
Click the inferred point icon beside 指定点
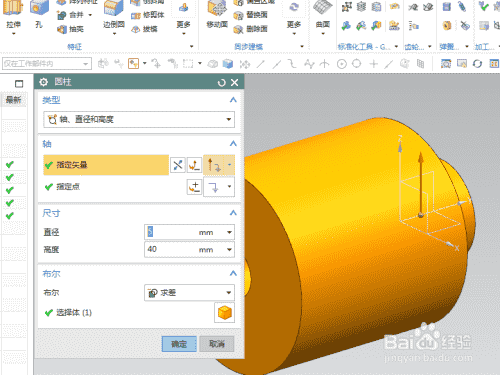point(214,187)
